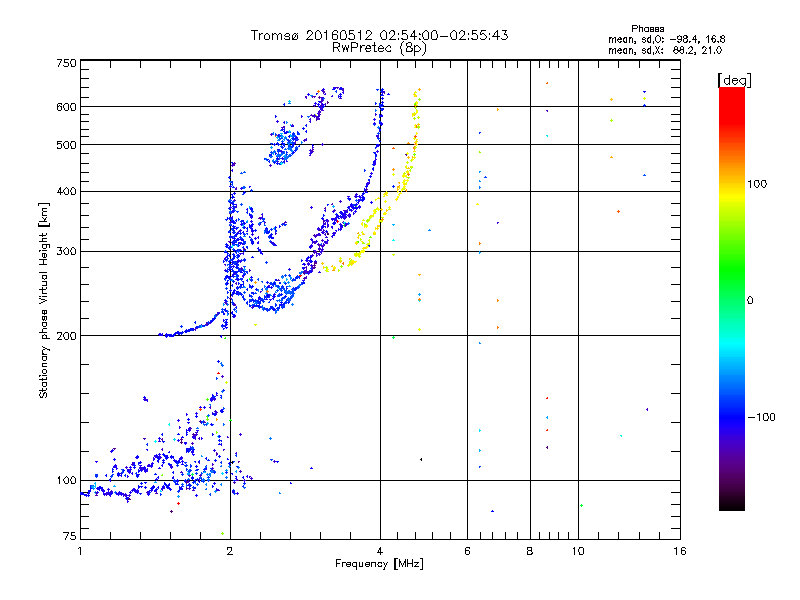Image resolution: width=800 pixels, height=600 pixels.
Task: Click the x-axis tick label '16'
Action: click(x=680, y=551)
